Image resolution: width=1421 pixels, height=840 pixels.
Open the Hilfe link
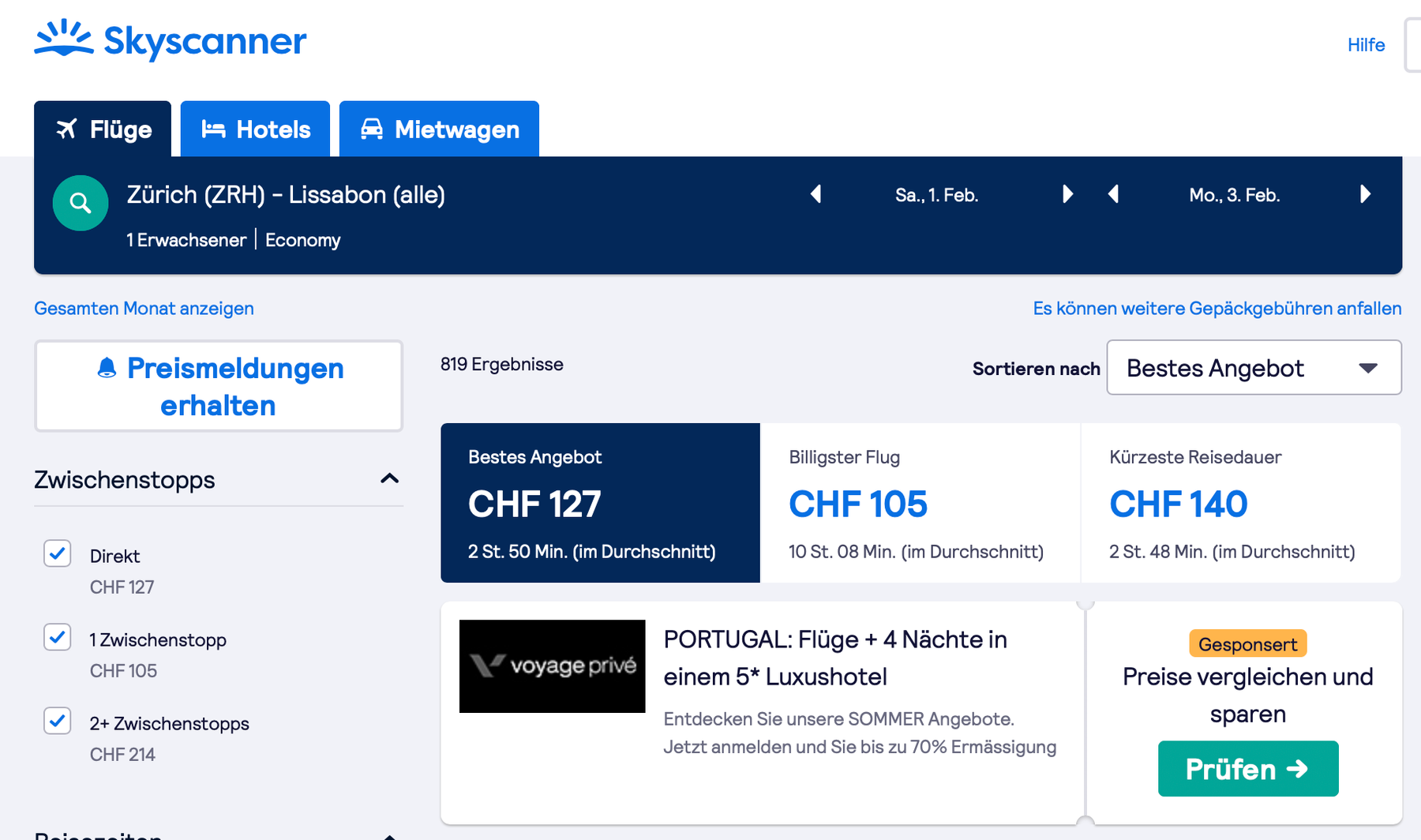[1366, 45]
